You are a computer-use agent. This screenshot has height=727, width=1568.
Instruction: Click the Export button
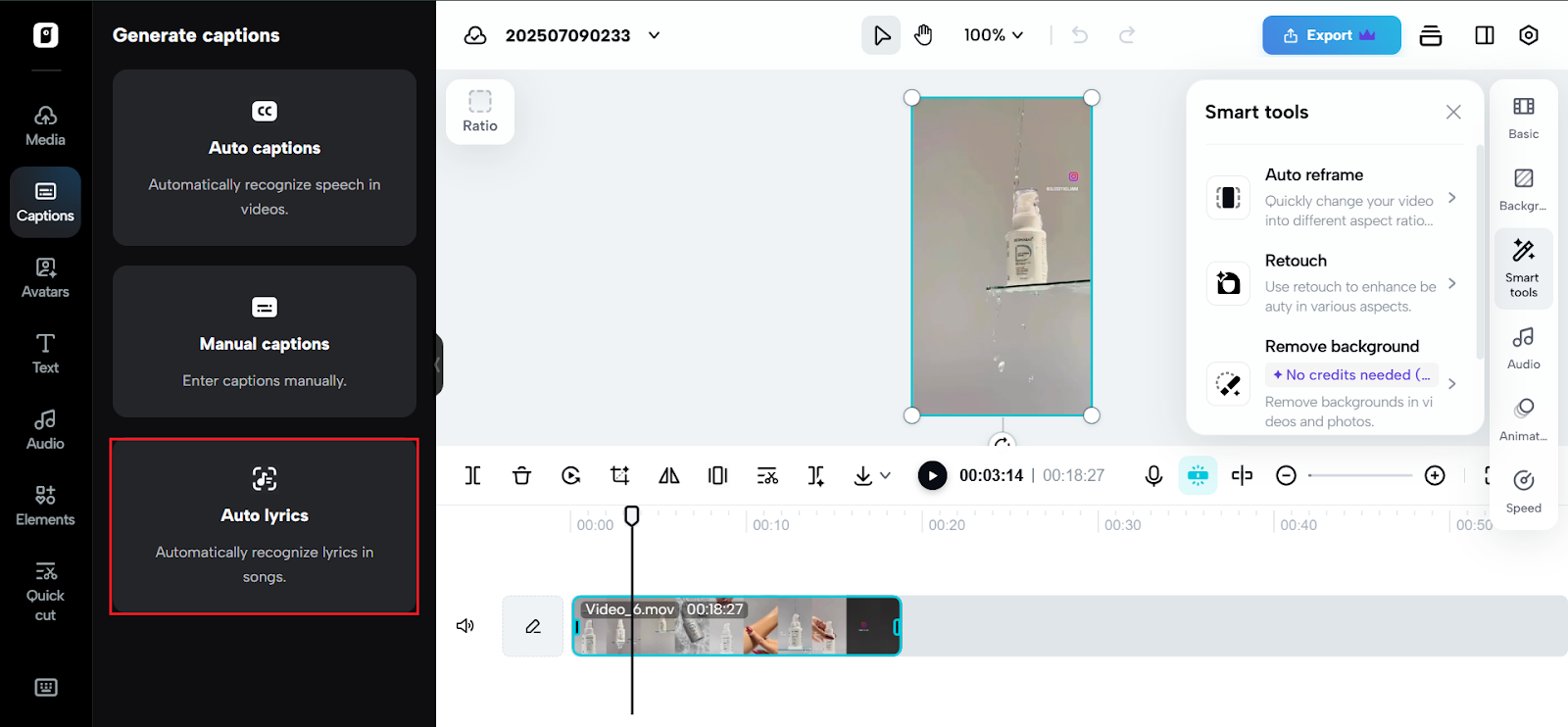[x=1331, y=35]
